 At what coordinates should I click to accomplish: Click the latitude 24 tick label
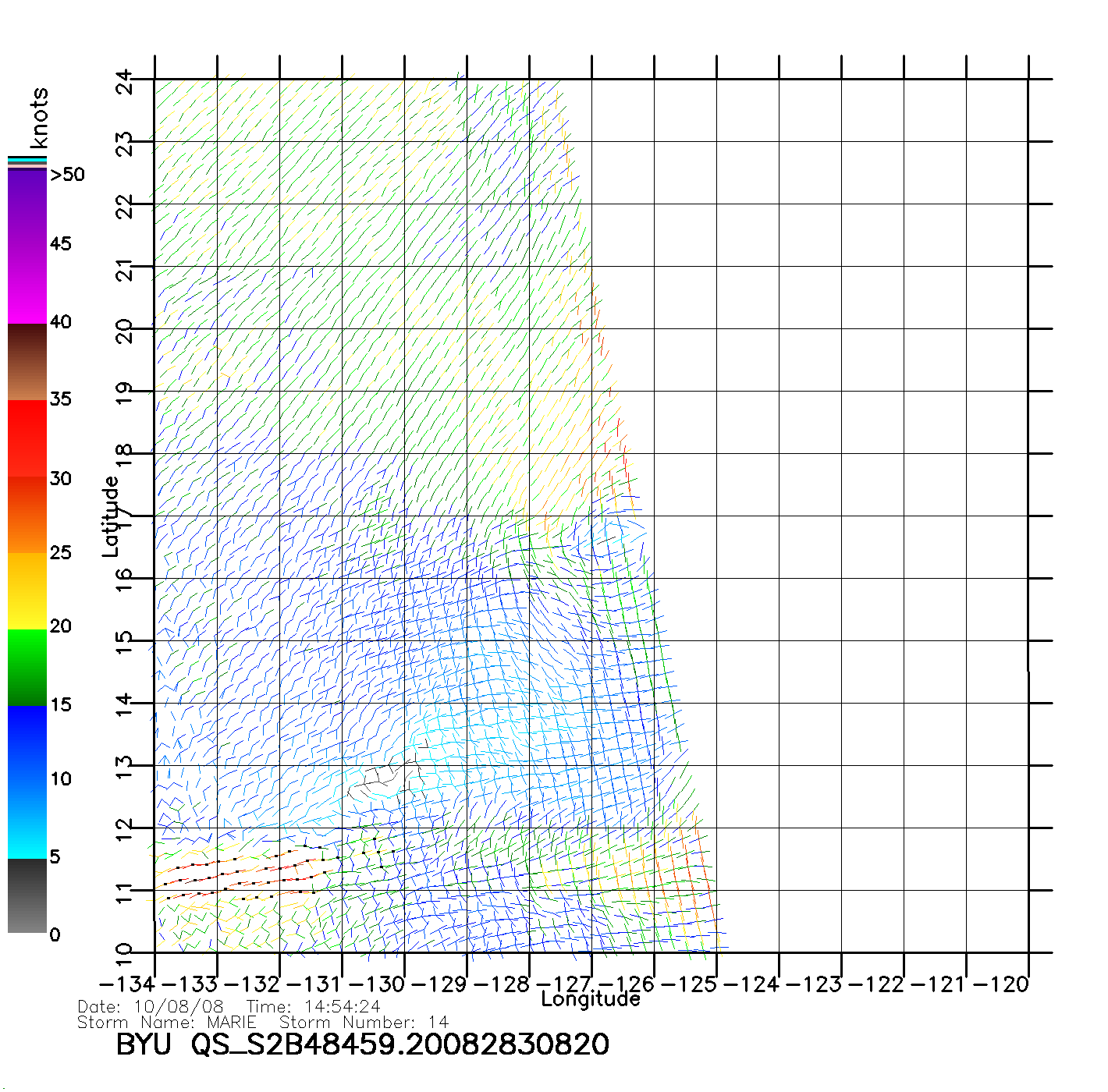(125, 81)
